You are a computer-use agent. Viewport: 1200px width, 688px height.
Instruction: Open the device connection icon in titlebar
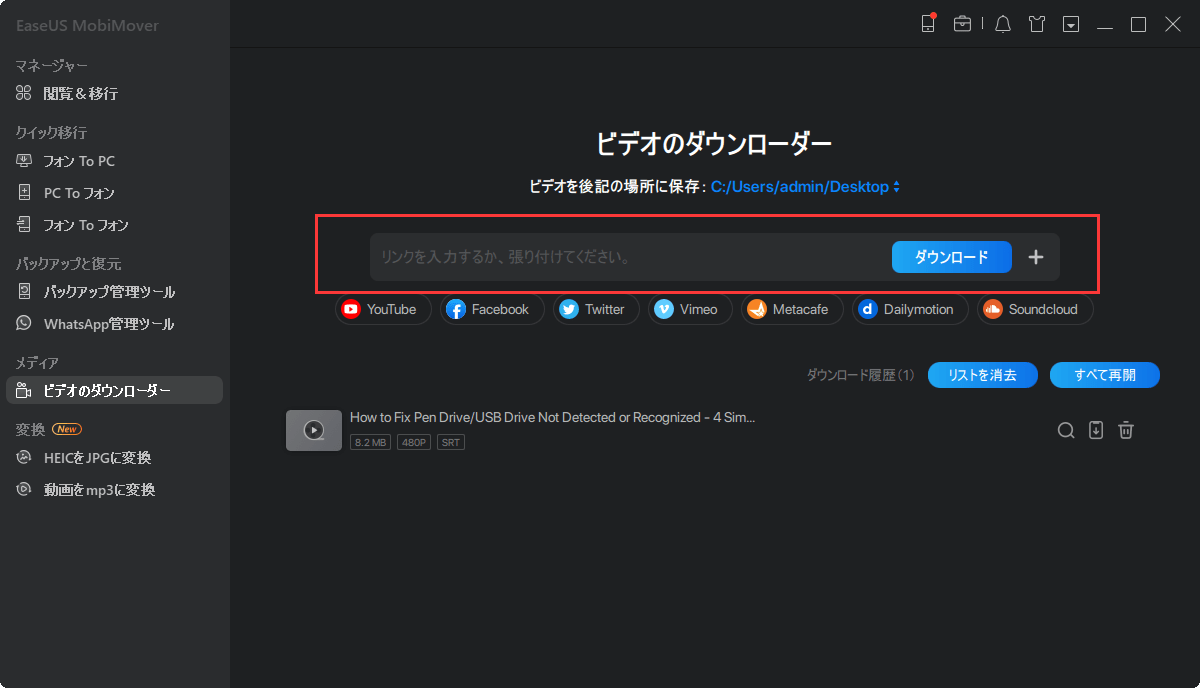[x=928, y=23]
